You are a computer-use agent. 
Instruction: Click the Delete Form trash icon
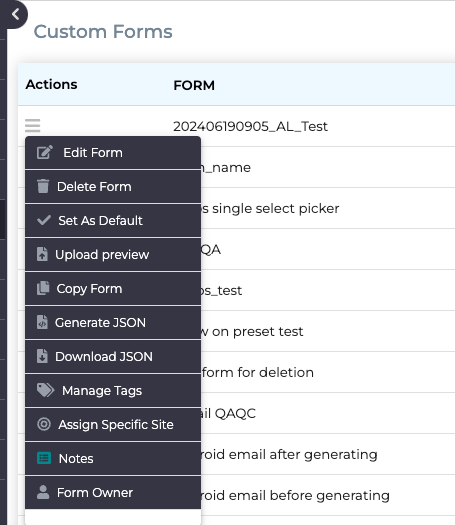pyautogui.click(x=43, y=186)
